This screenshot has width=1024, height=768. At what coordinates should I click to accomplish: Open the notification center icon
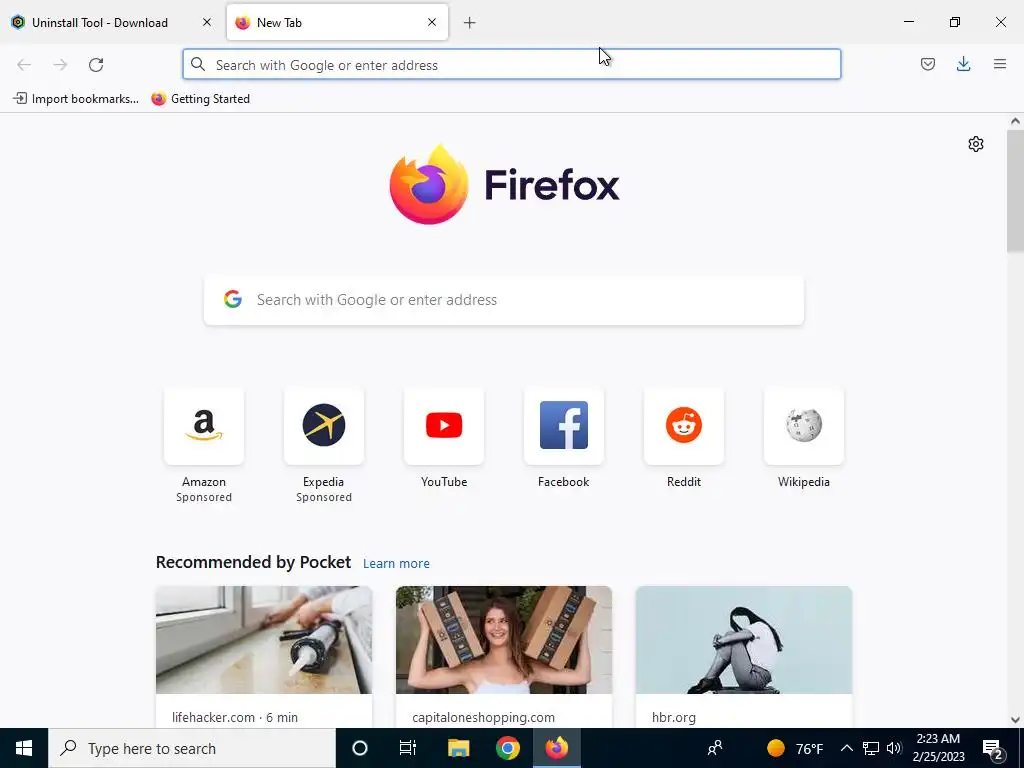click(x=993, y=748)
